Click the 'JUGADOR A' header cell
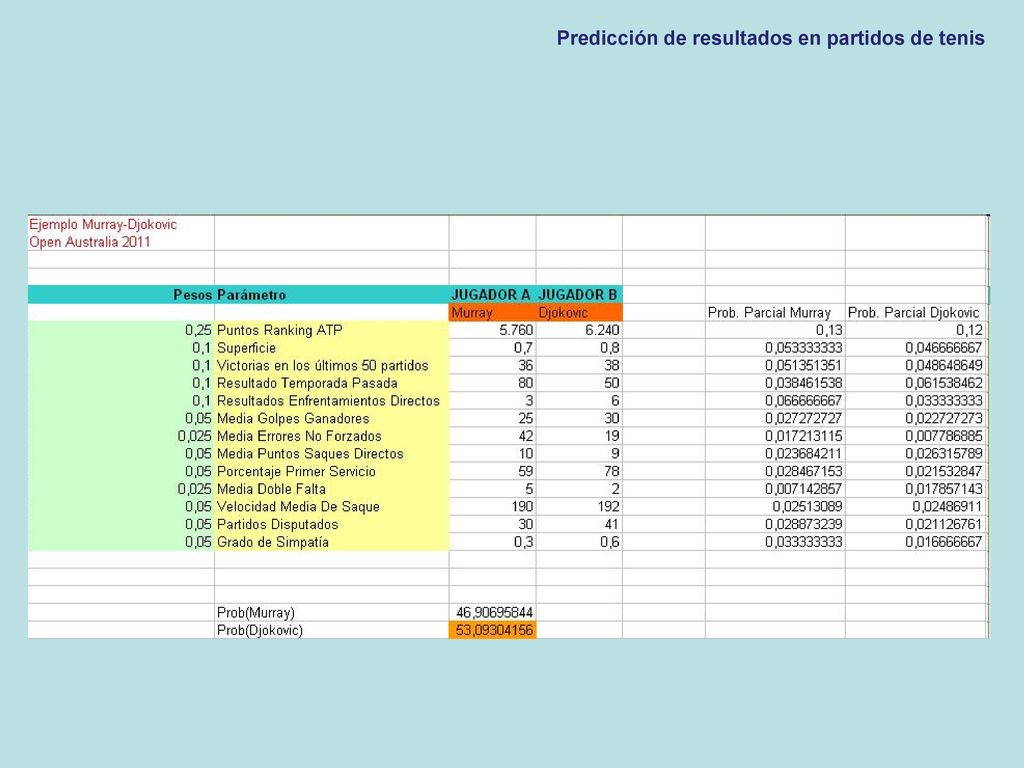This screenshot has width=1024, height=768. coord(491,295)
